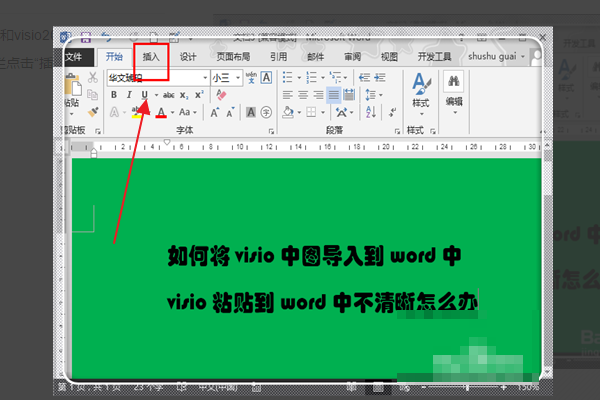Click the Sort A-Z icon
The height and width of the screenshot is (400, 600).
pos(371,112)
